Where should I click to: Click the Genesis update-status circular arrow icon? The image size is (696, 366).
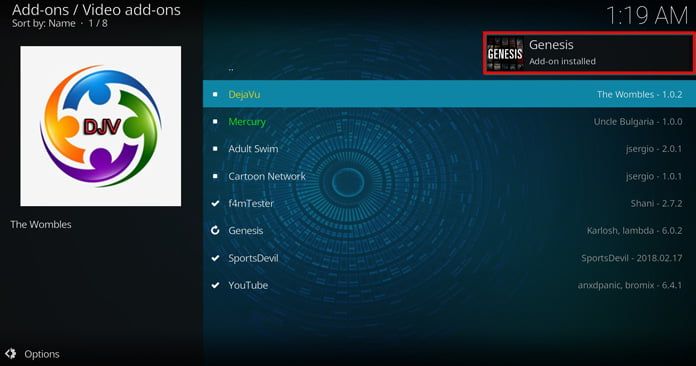(215, 230)
